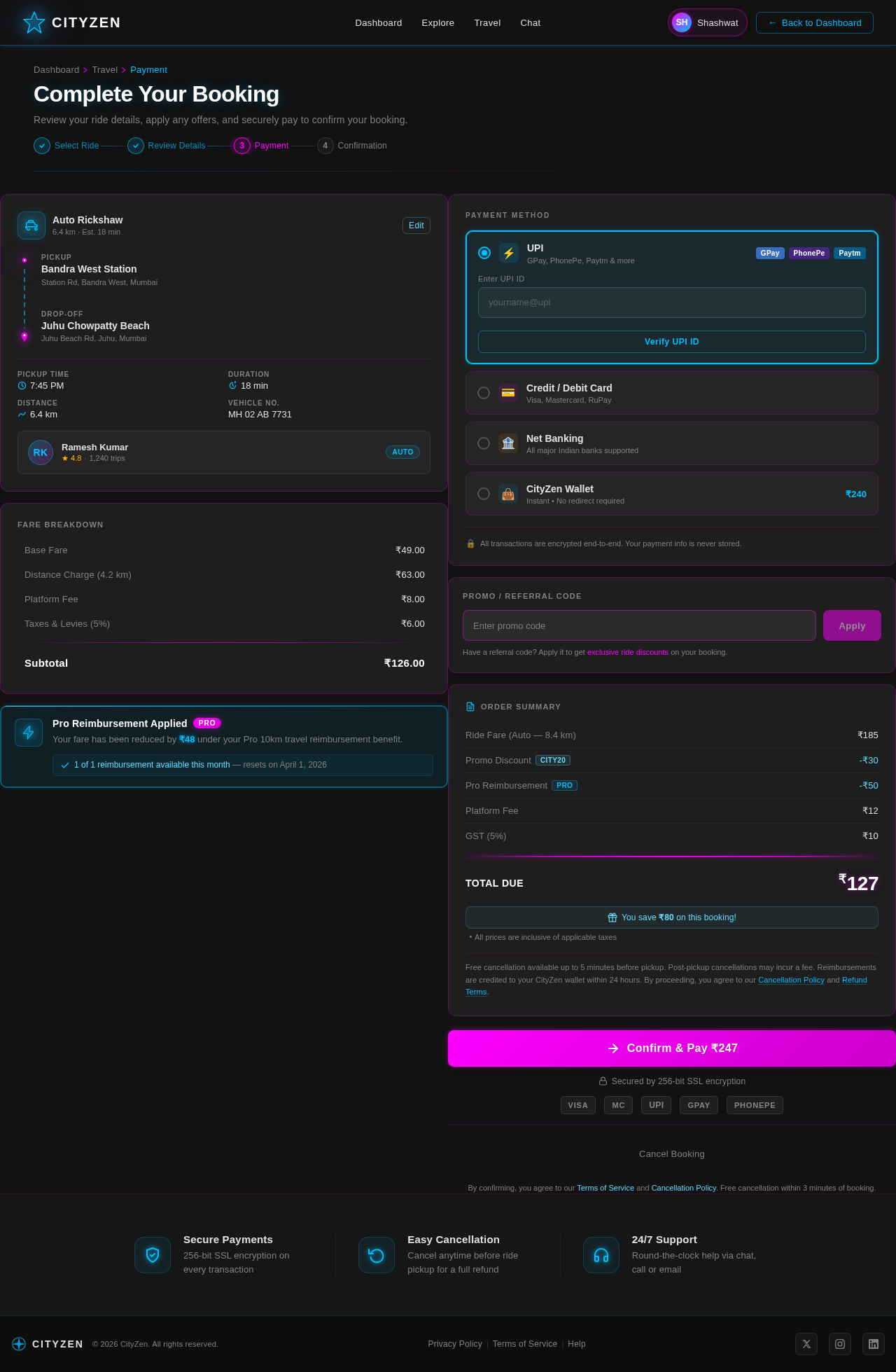
Task: Click the Payment step indicator
Action: 261,146
